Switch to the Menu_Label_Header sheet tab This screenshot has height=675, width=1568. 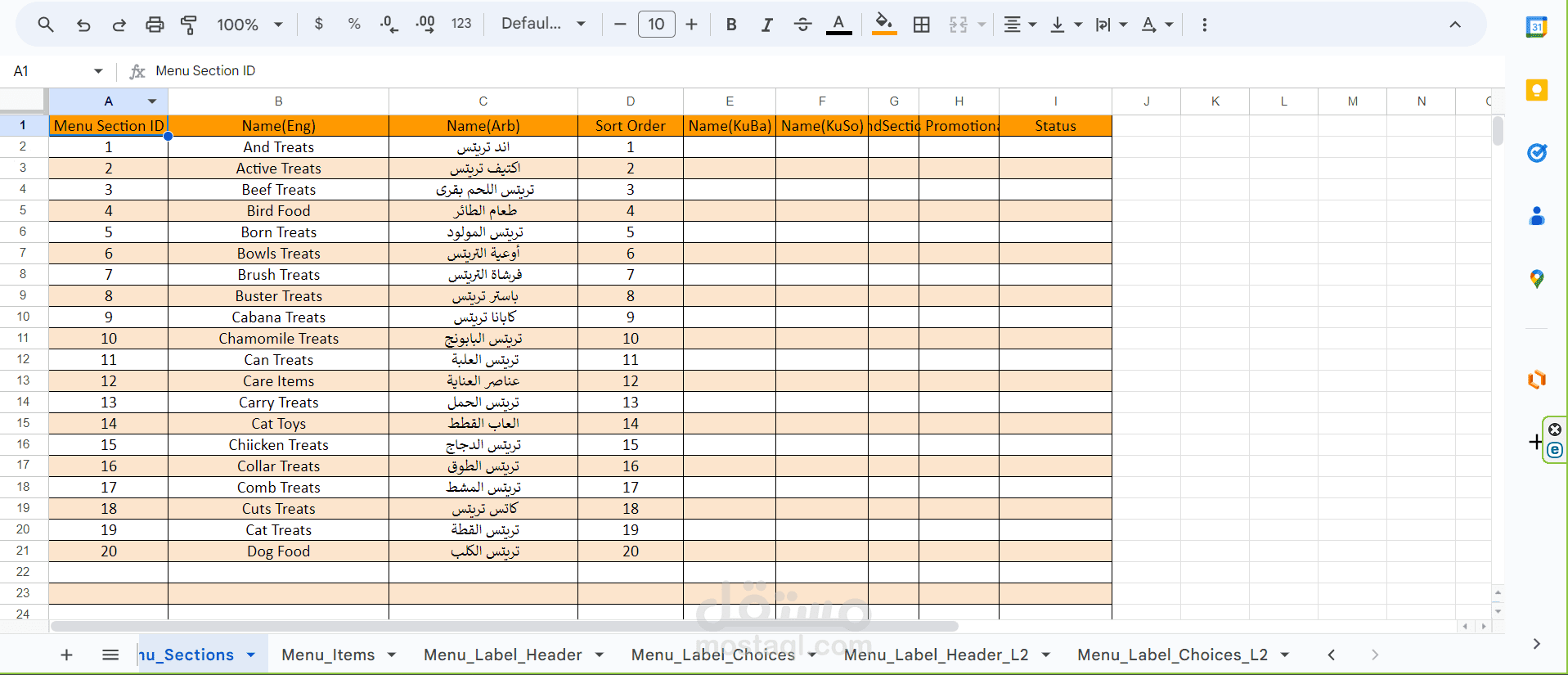[503, 655]
